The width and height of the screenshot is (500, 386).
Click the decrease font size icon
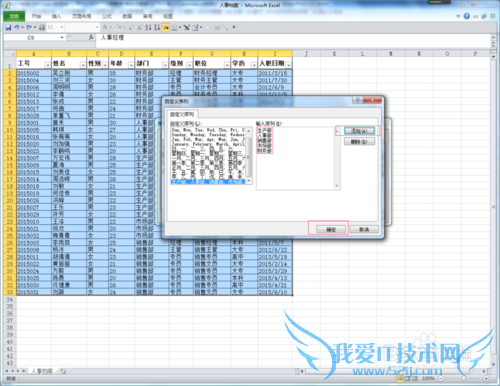tap(131, 27)
